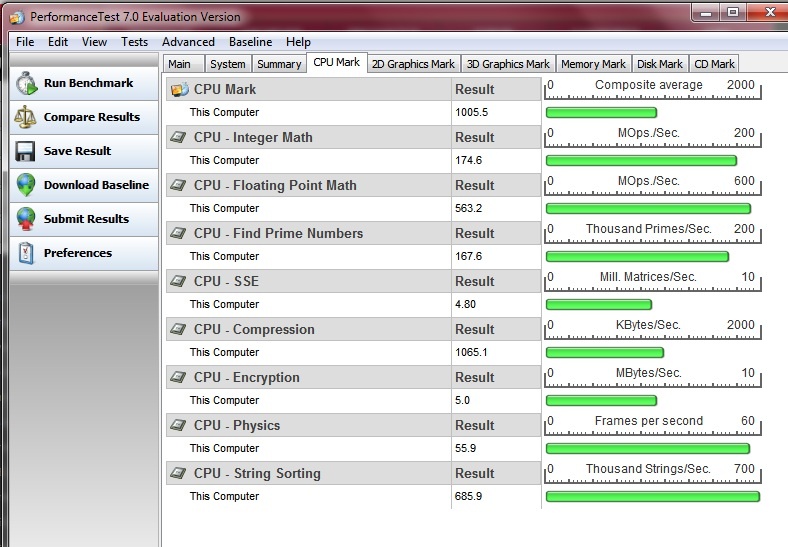Image resolution: width=788 pixels, height=547 pixels.
Task: Open the Tests menu
Action: point(134,42)
